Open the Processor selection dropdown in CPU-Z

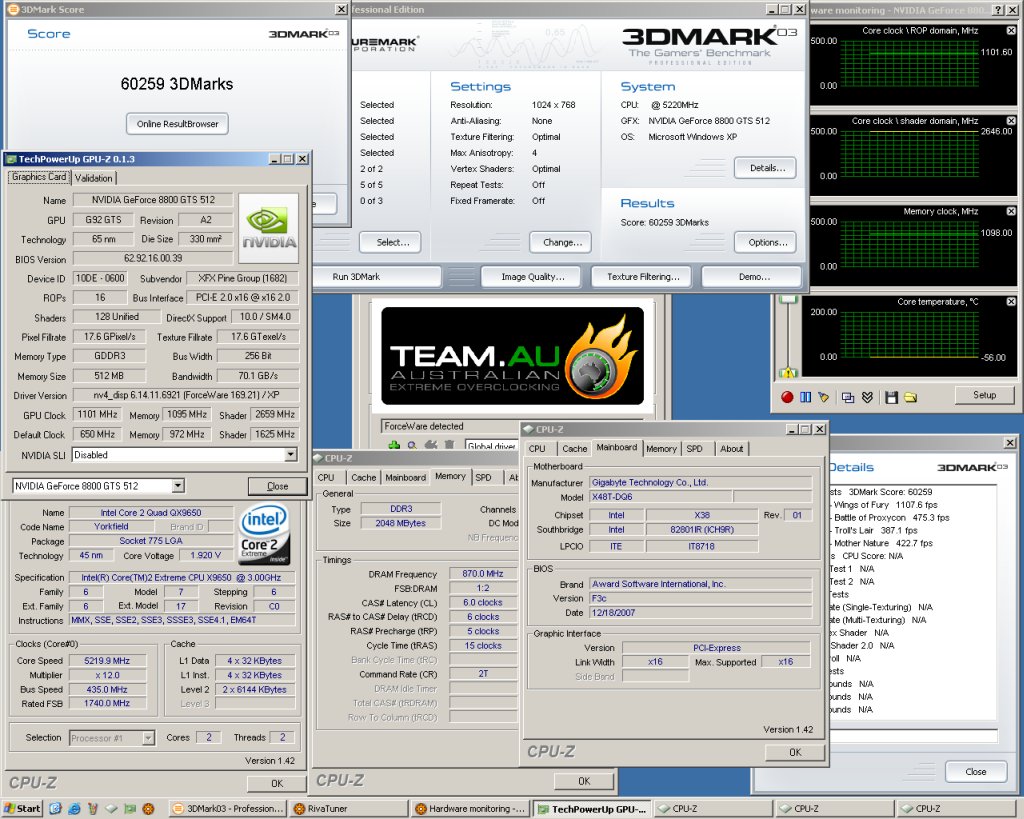148,738
